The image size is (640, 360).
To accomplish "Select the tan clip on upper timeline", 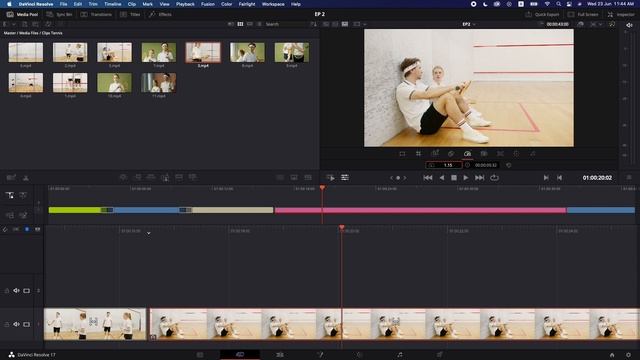I will tap(232, 210).
